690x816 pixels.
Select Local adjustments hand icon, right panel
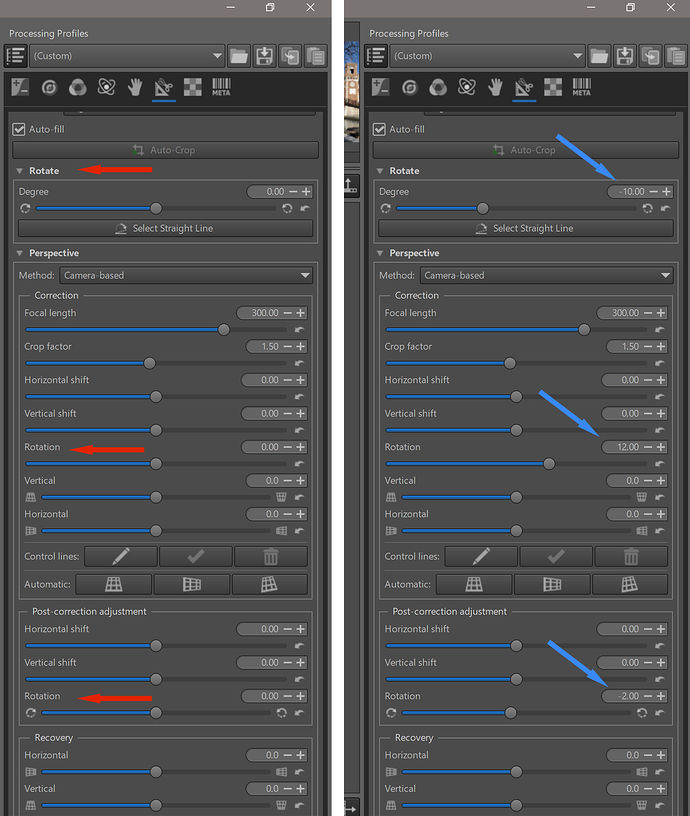pyautogui.click(x=495, y=88)
